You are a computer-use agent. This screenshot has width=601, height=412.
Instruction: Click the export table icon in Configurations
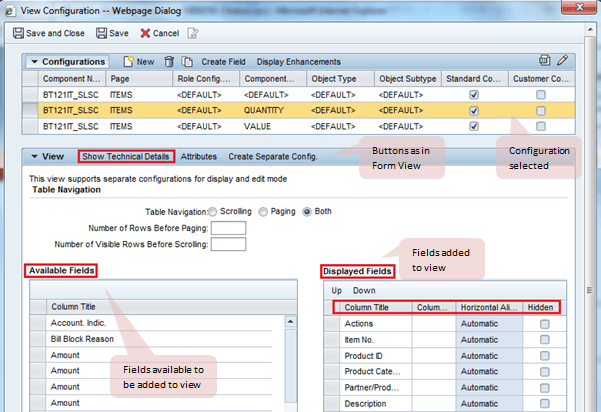click(545, 61)
